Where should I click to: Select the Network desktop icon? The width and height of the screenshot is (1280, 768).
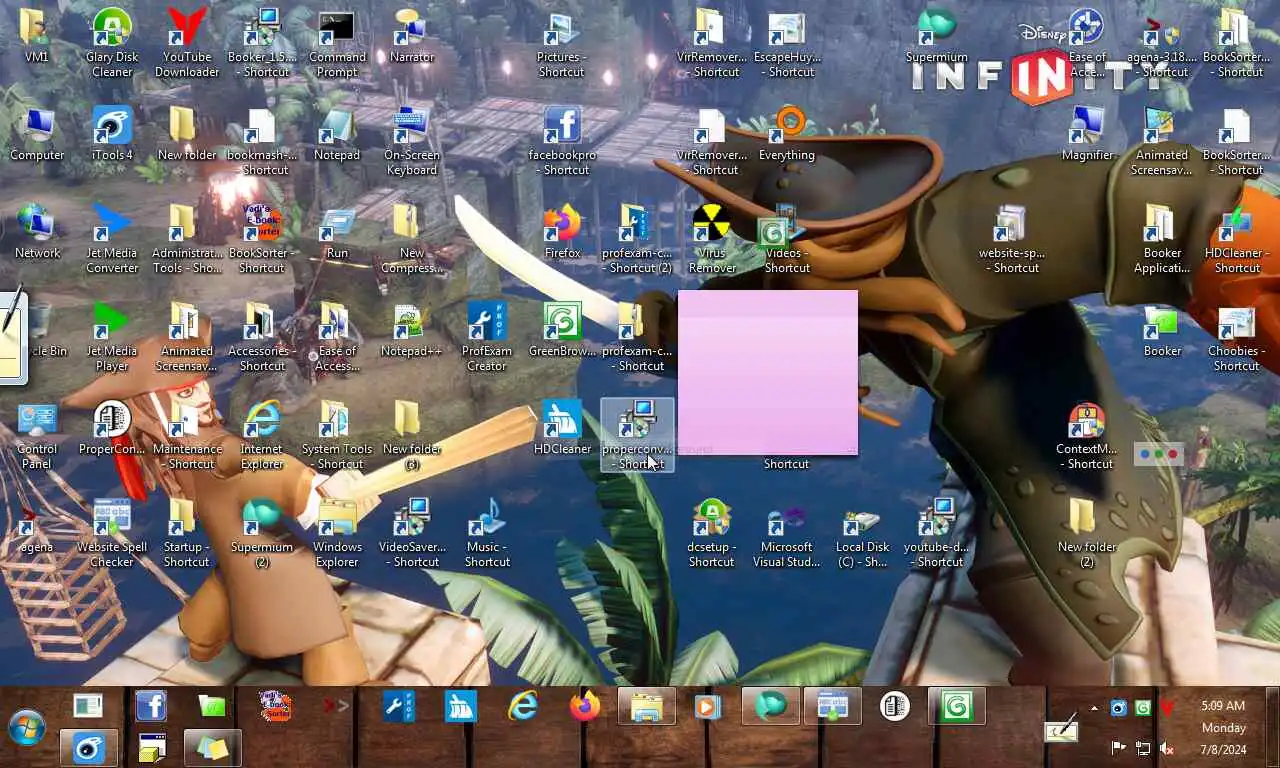(x=37, y=233)
